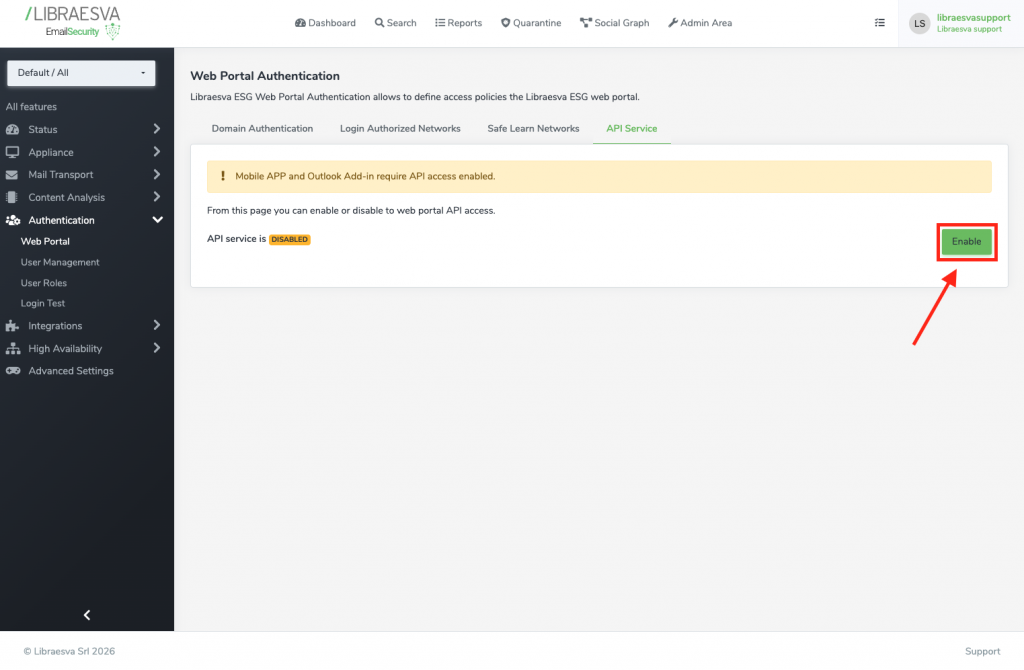Switch to Safe Learn Networks tab

[534, 129]
